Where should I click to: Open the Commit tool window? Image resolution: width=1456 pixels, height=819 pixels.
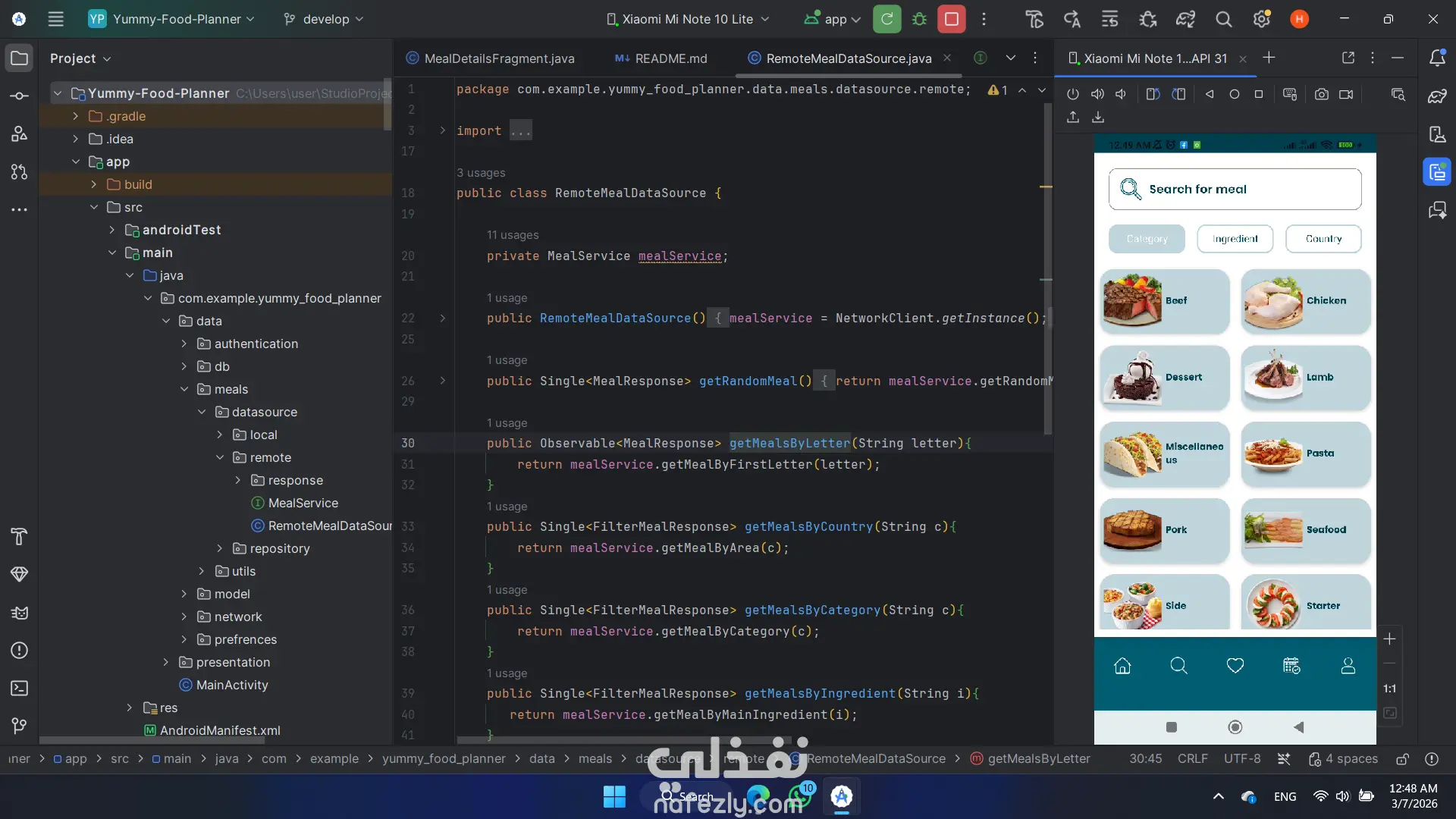[x=20, y=96]
